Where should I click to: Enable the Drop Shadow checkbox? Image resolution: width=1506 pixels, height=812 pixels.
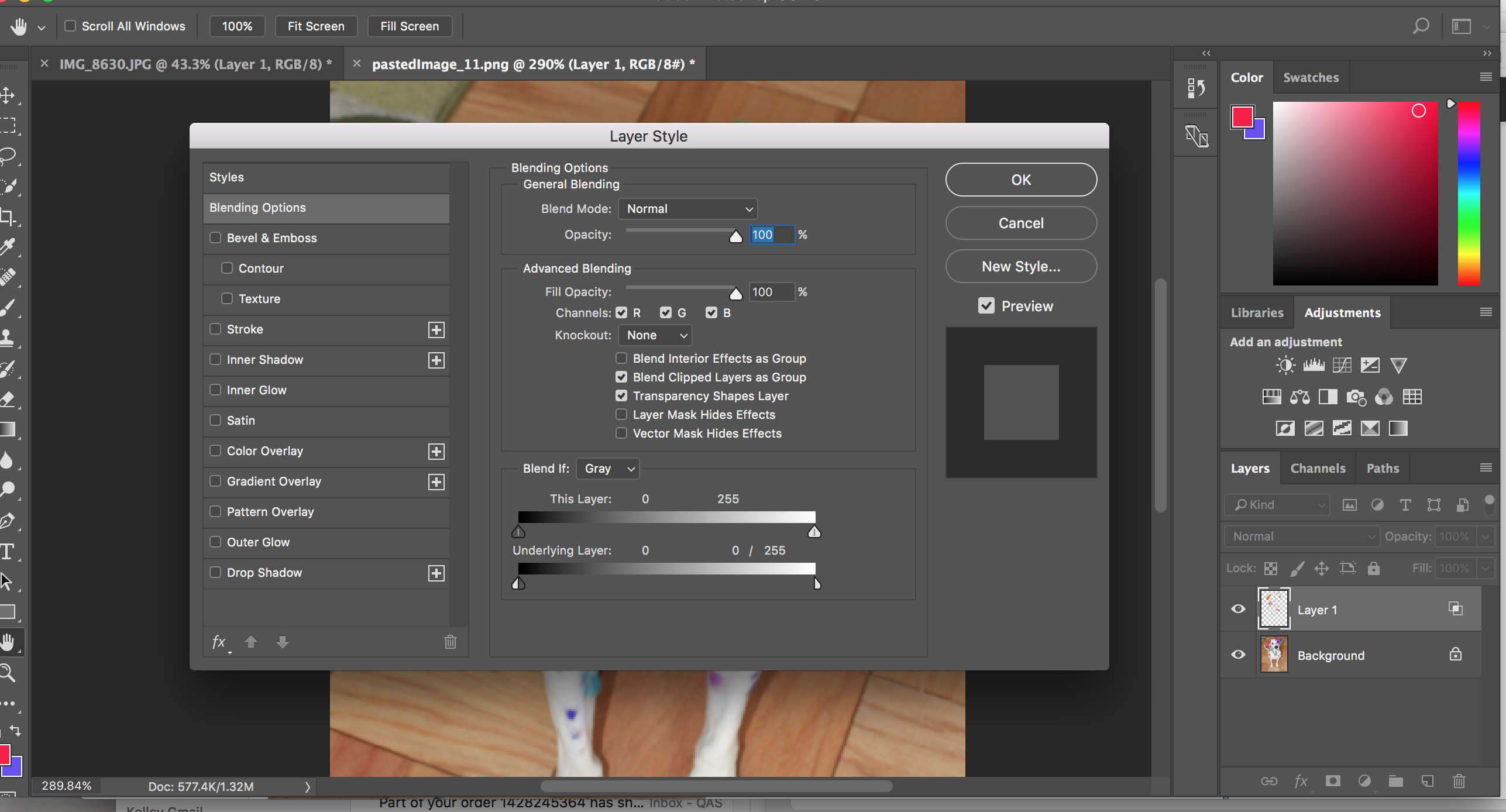pos(215,572)
